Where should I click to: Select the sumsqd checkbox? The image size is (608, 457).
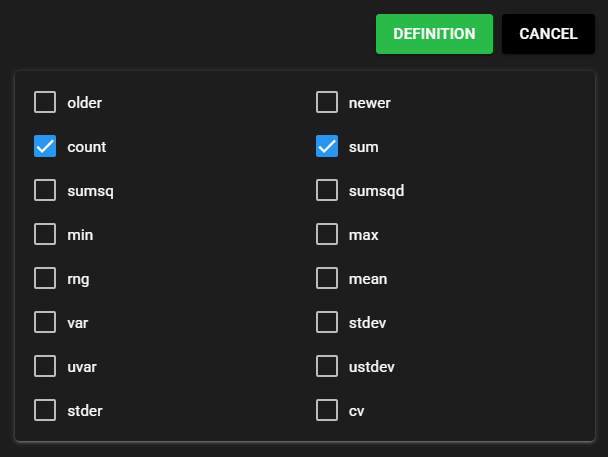pyautogui.click(x=327, y=190)
